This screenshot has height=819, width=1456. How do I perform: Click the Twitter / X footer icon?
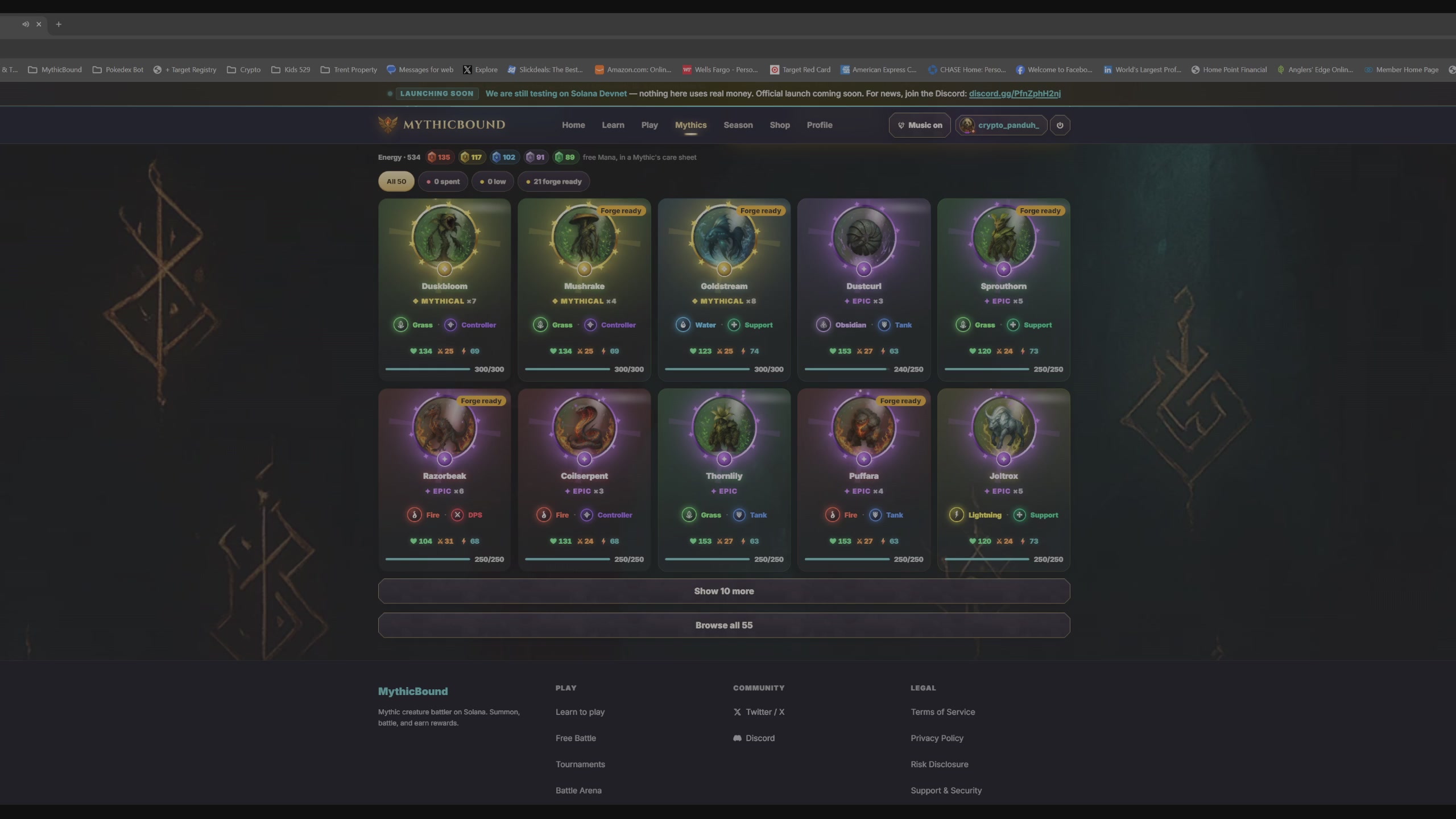click(x=737, y=712)
